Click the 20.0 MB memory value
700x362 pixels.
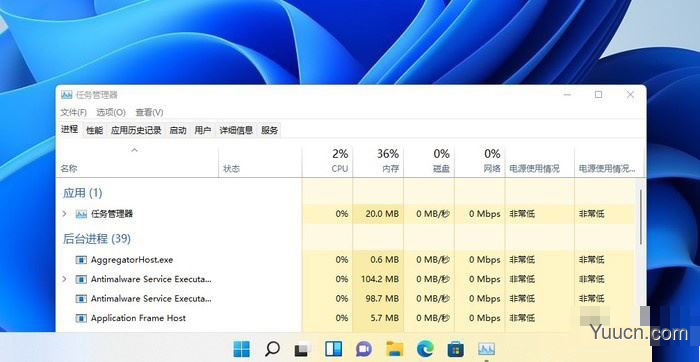click(382, 214)
